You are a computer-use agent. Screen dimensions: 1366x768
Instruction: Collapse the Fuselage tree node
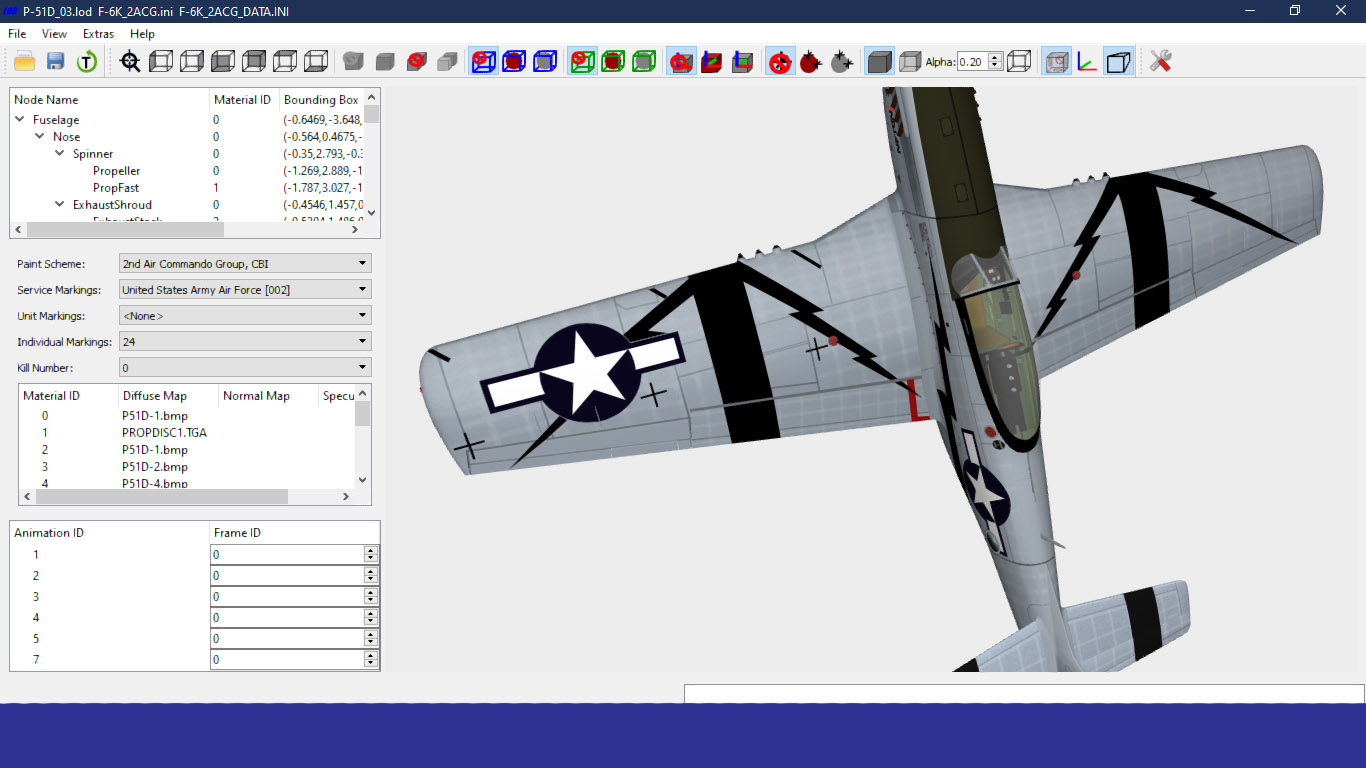tap(20, 120)
